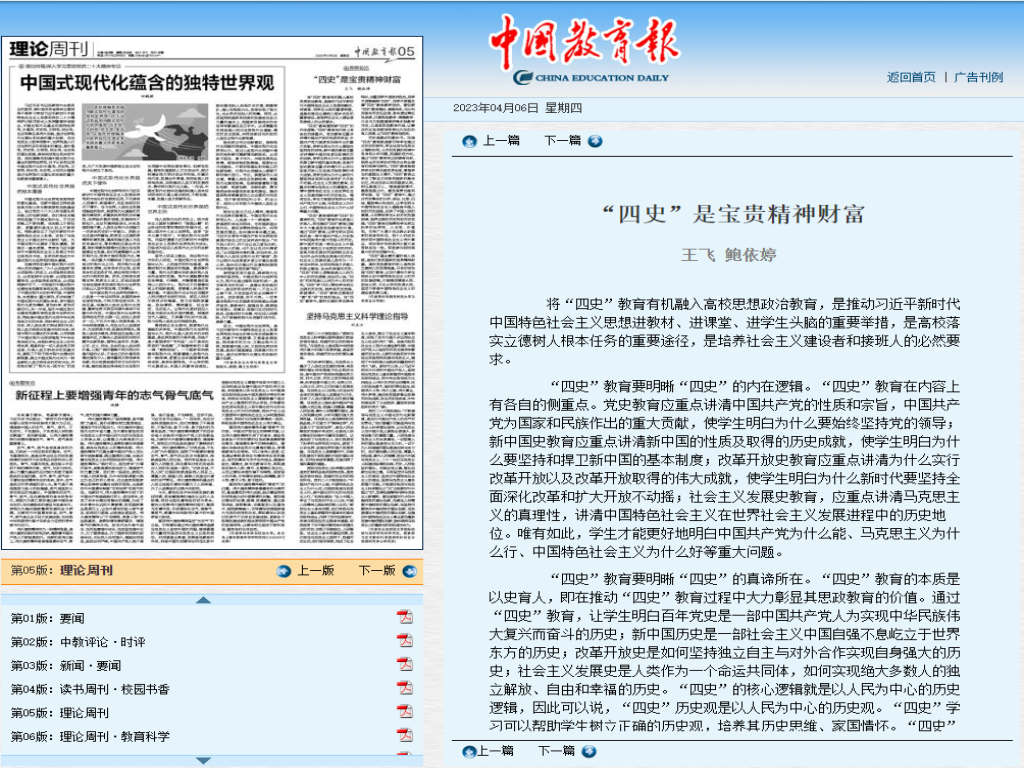Click the bottom 下一篇 text link
This screenshot has width=1024, height=768.
tap(556, 751)
